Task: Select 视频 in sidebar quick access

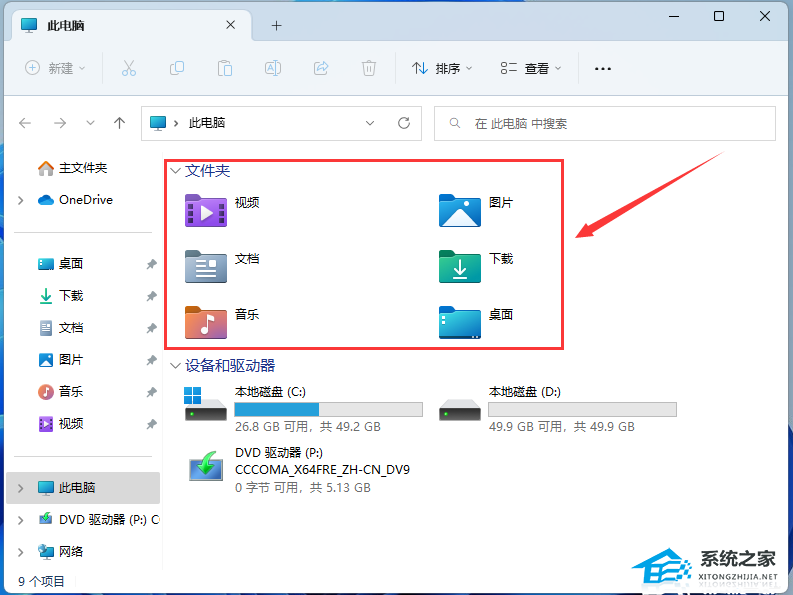Action: pyautogui.click(x=61, y=424)
